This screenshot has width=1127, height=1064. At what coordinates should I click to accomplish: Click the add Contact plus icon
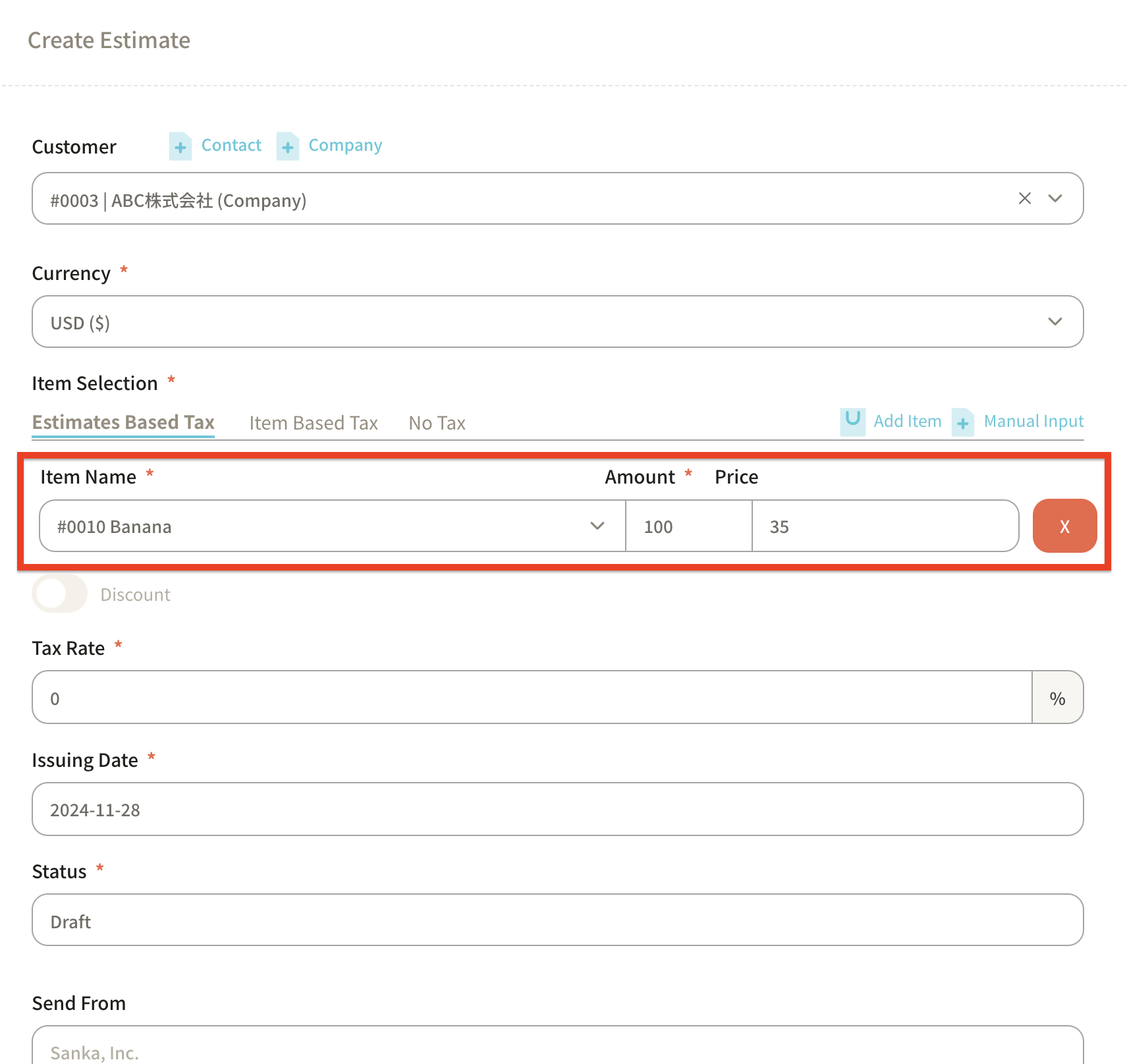(x=180, y=146)
